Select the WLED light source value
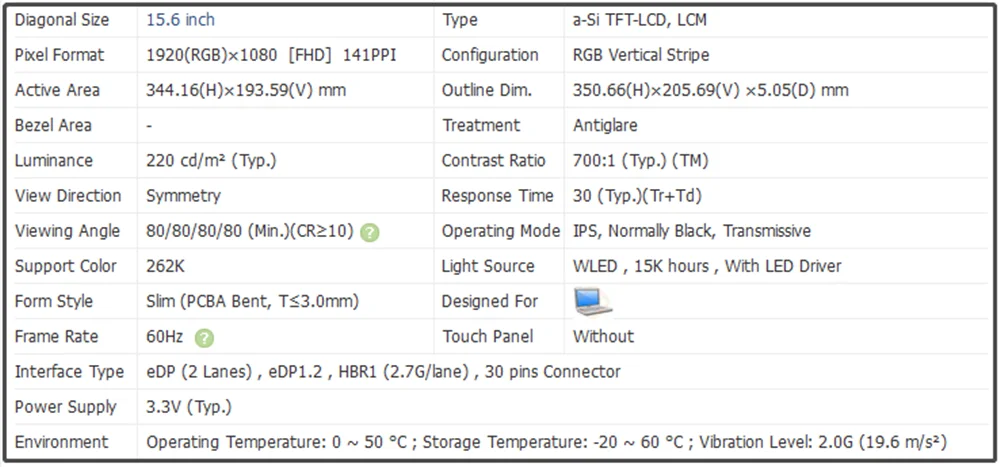This screenshot has height=467, width=1000. (707, 266)
